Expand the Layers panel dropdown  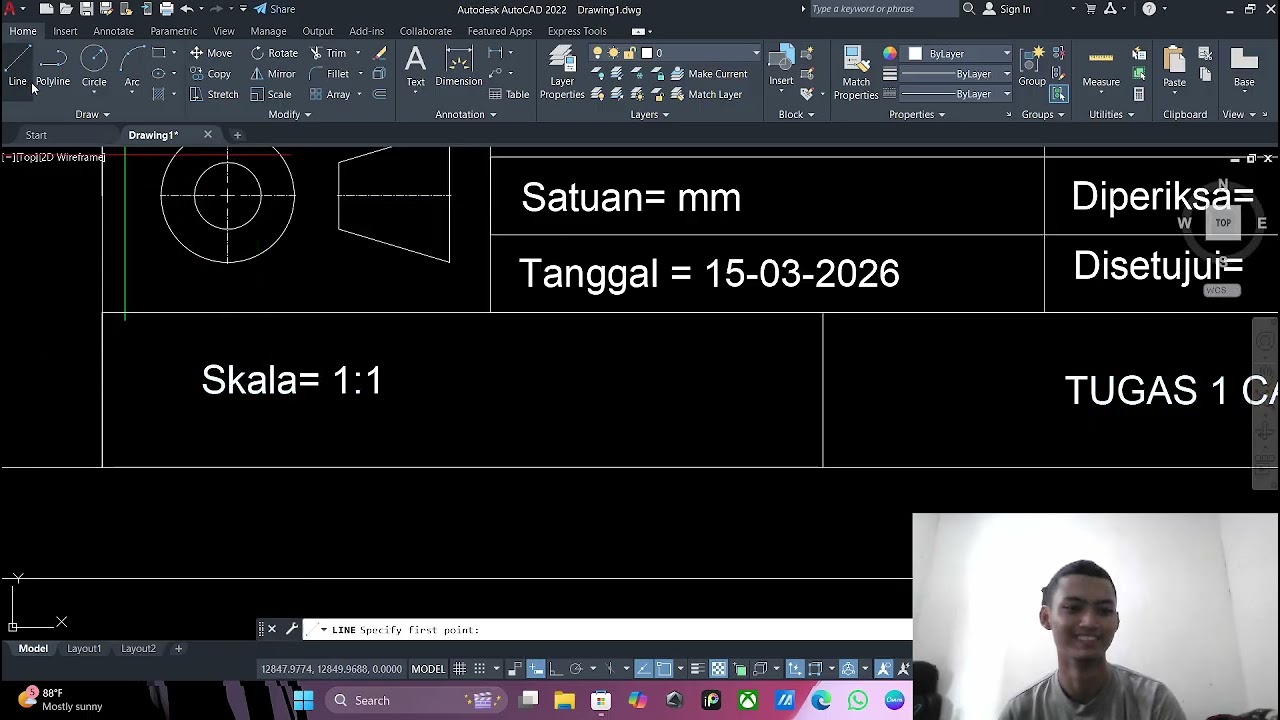pos(650,114)
